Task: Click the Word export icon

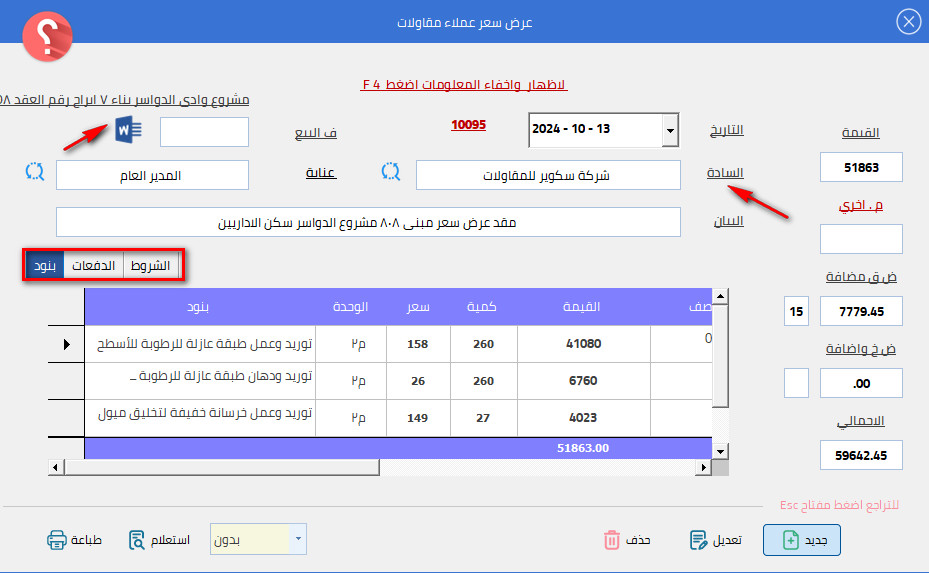Action: tap(130, 130)
